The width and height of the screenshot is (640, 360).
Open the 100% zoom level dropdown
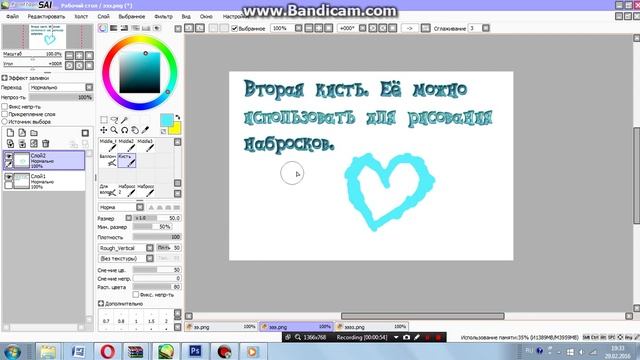tap(298, 28)
